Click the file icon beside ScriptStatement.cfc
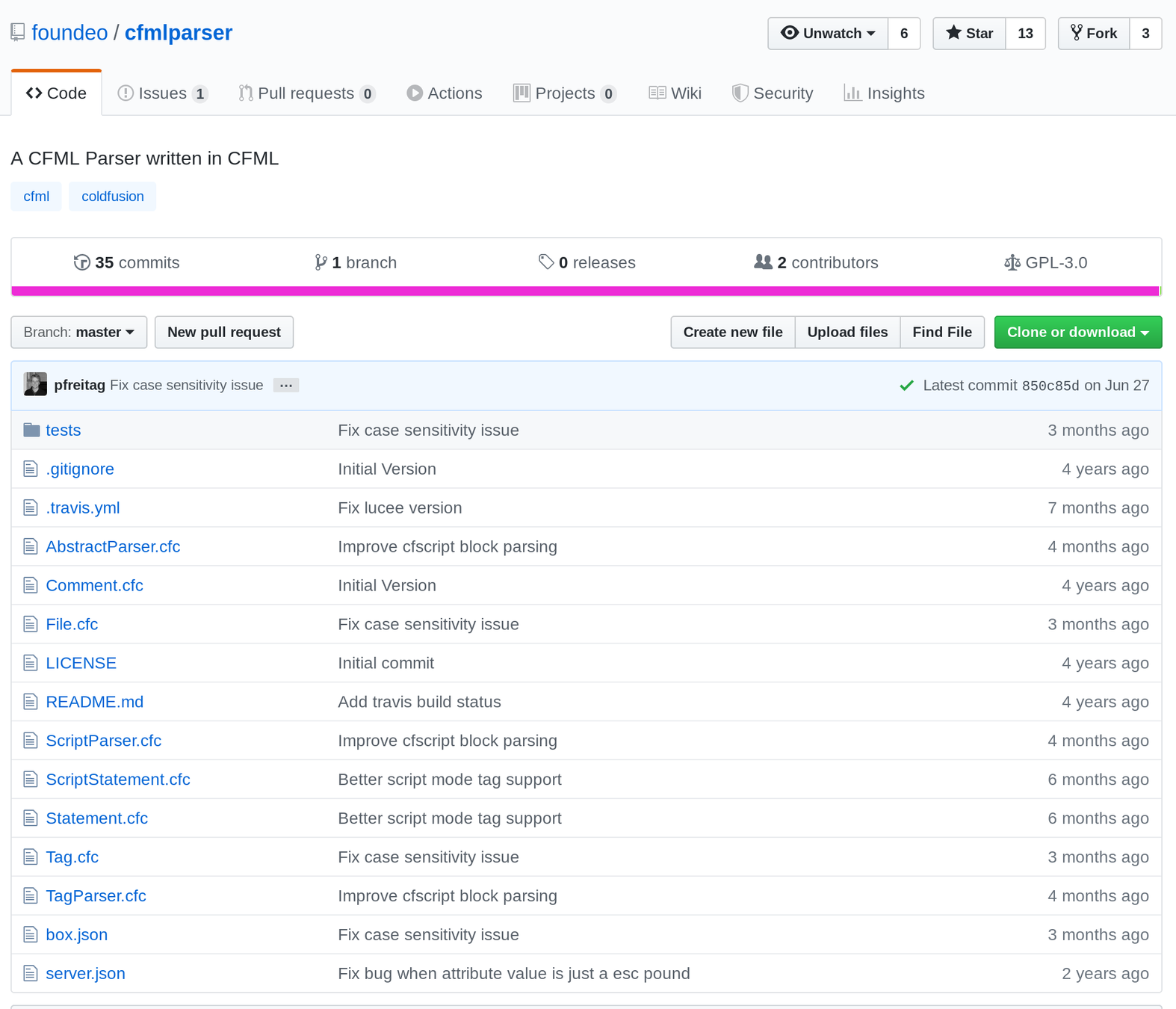 point(30,780)
